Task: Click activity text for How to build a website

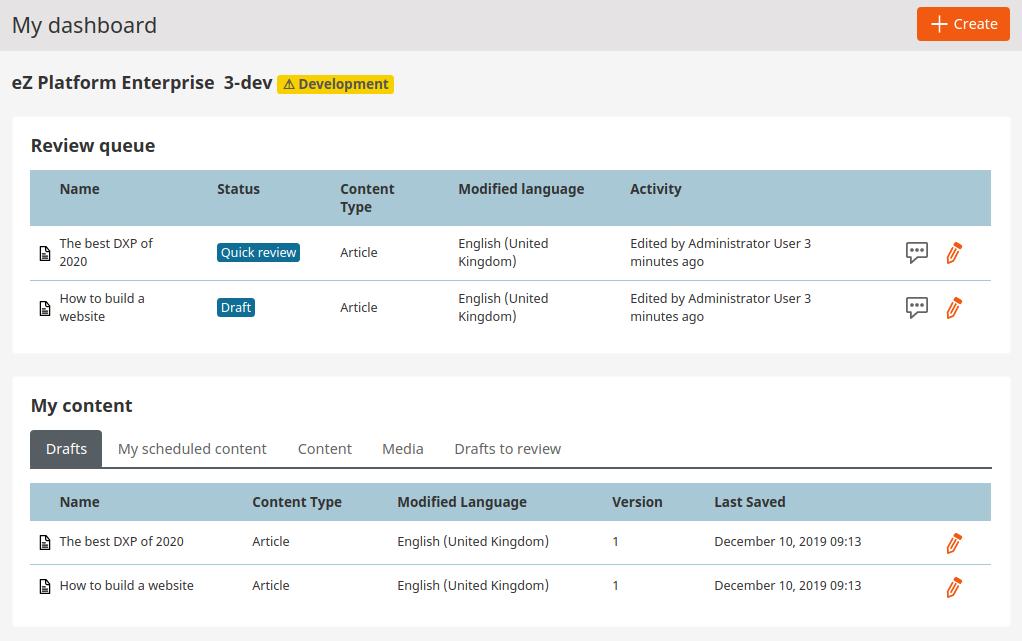Action: (720, 307)
